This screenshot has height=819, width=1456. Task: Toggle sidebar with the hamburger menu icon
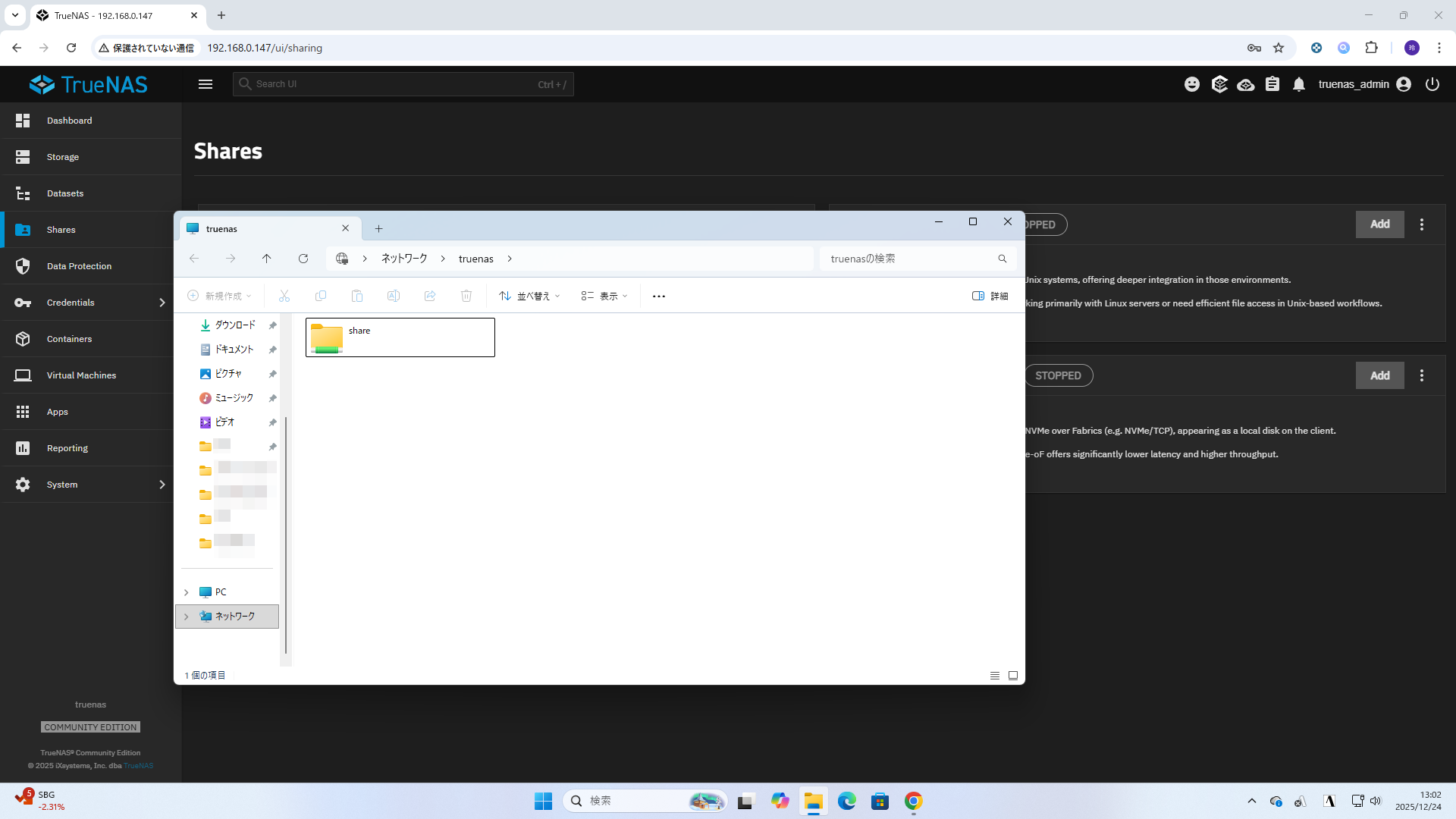click(206, 84)
